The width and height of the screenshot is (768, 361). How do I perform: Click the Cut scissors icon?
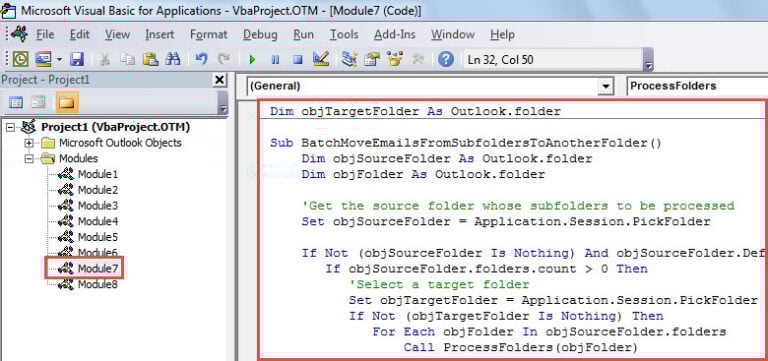pos(105,59)
